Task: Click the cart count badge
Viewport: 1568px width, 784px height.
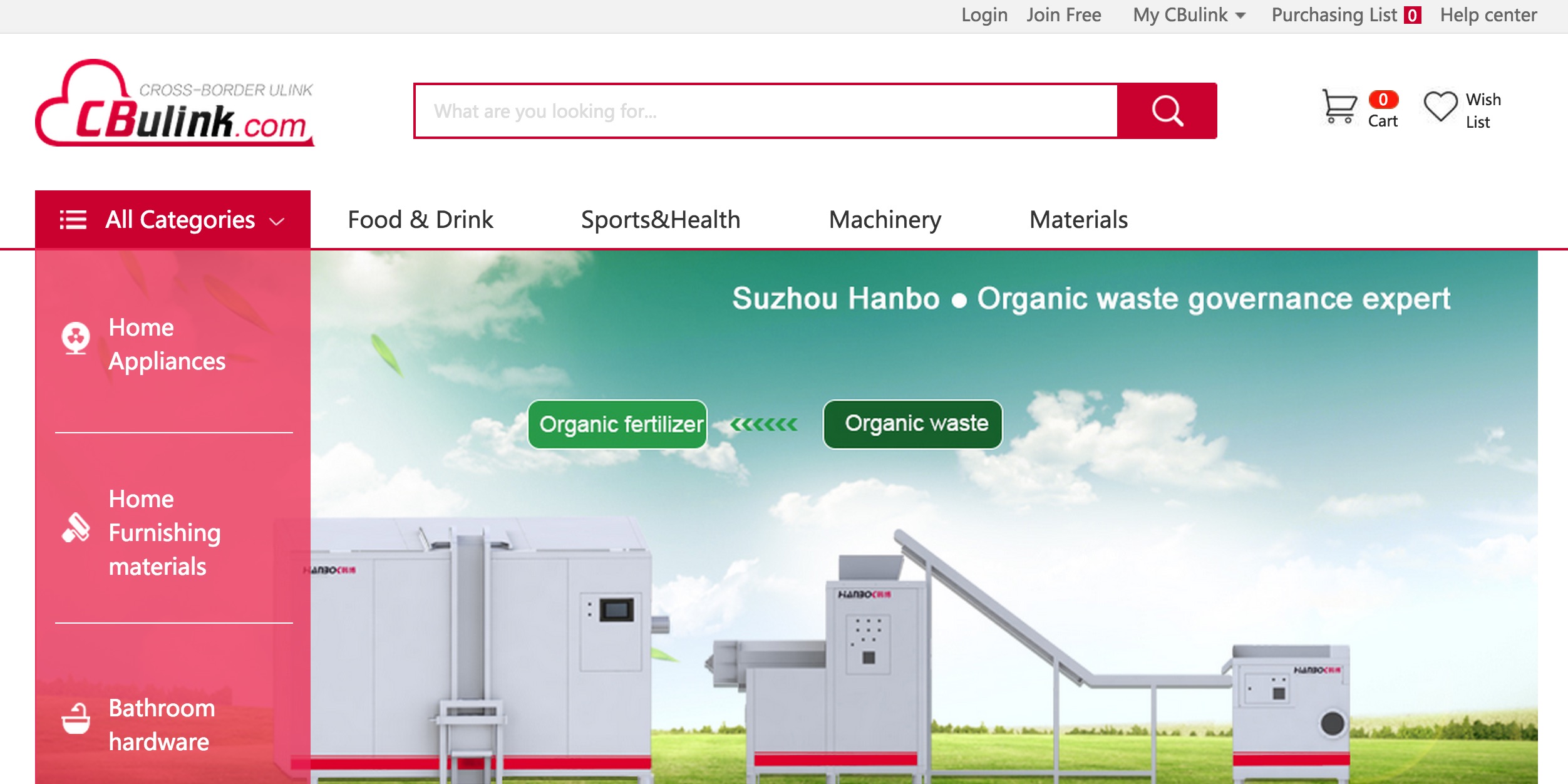Action: click(1383, 100)
